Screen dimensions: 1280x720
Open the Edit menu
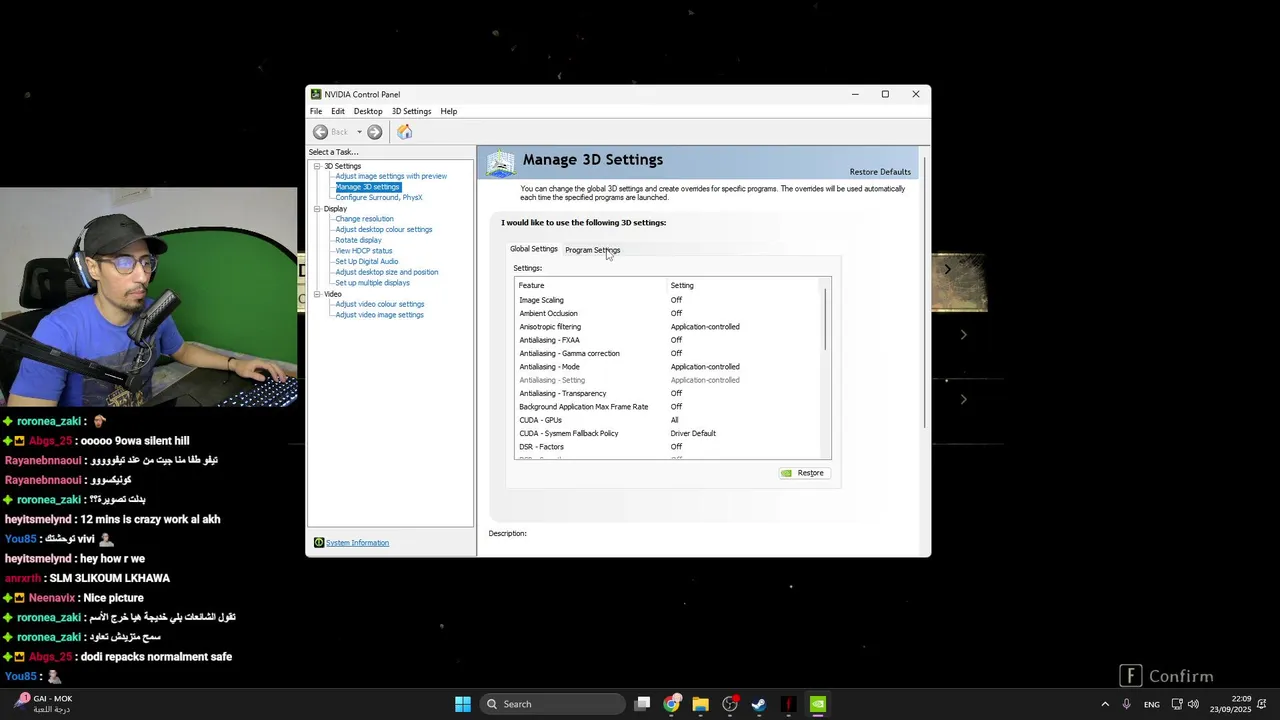click(x=338, y=111)
